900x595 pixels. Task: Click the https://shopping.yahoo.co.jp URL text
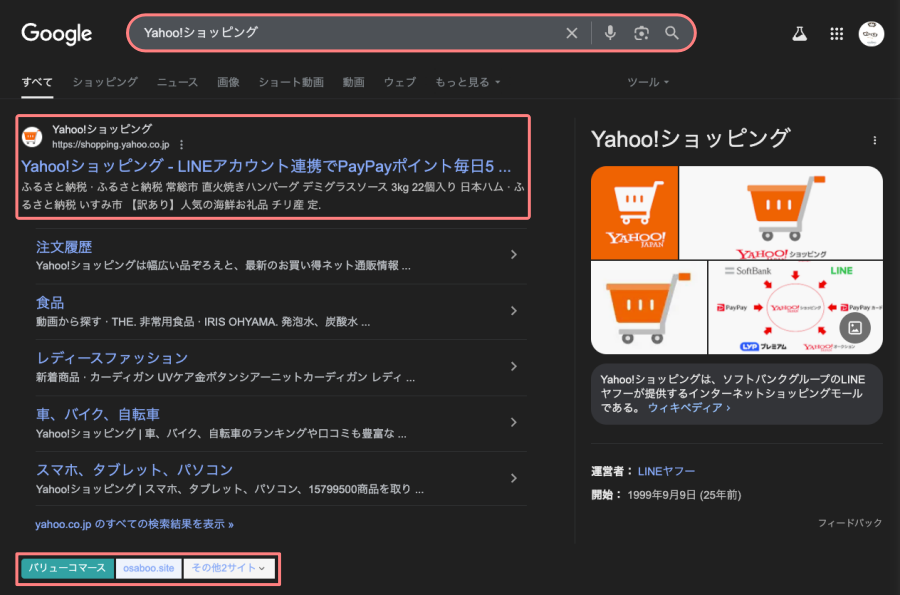pos(111,145)
